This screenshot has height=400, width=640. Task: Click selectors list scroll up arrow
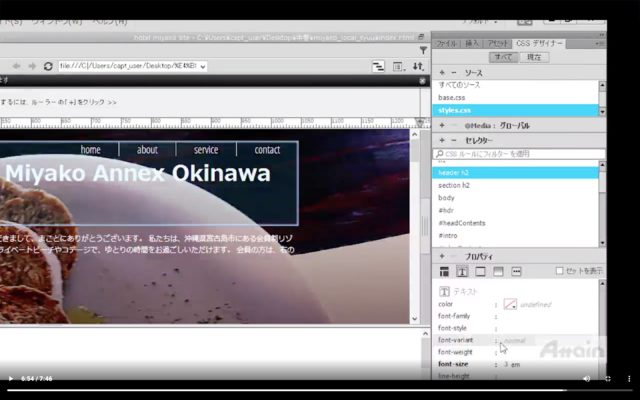click(602, 165)
